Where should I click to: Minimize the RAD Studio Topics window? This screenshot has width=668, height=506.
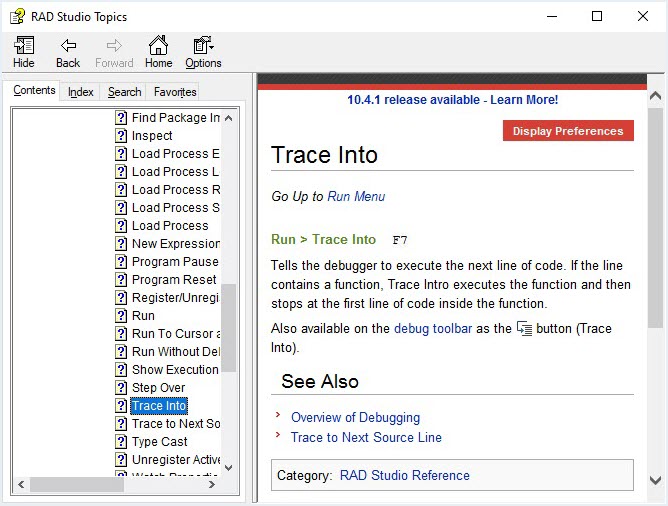pyautogui.click(x=552, y=16)
